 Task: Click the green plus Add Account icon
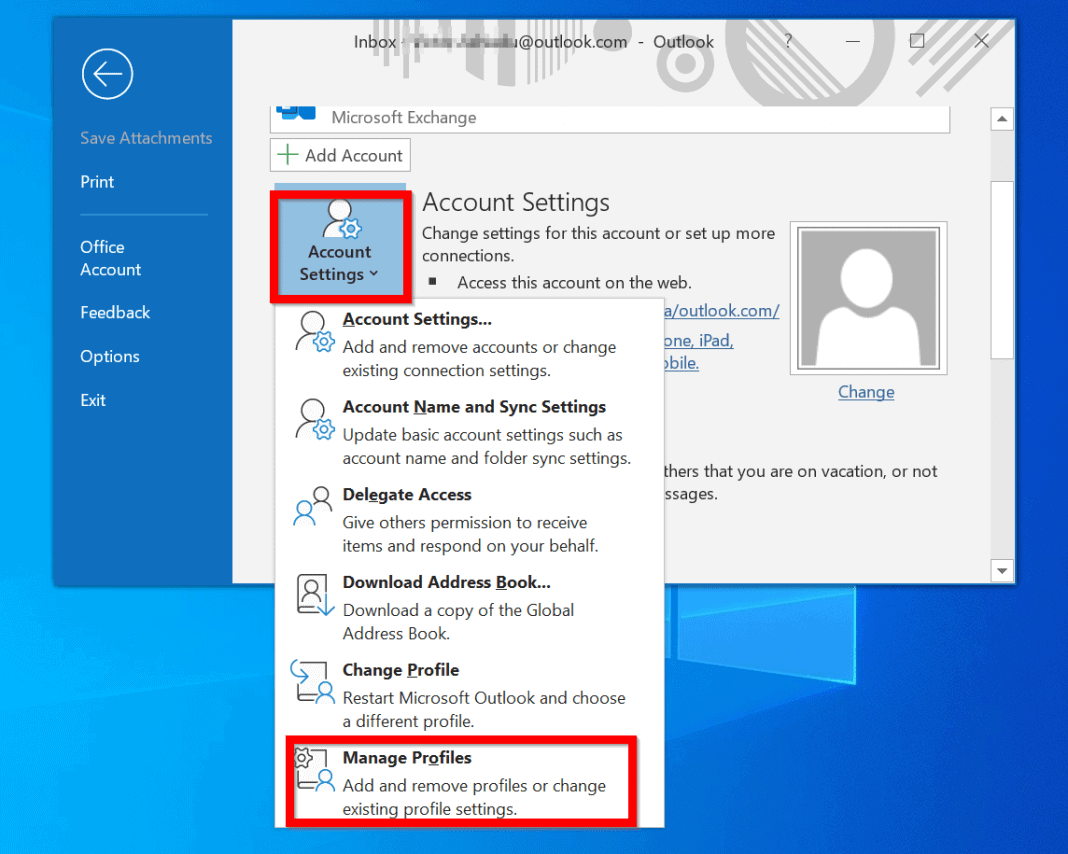[x=288, y=155]
